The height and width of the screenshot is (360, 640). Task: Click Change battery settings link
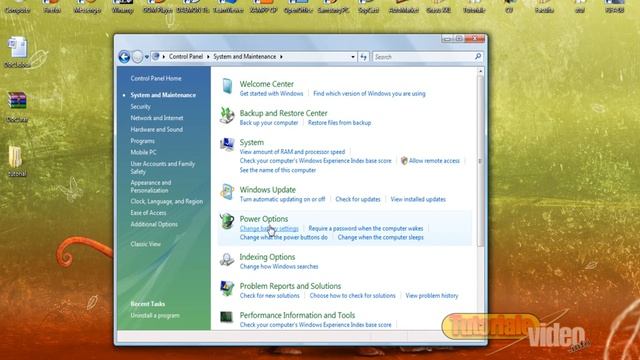pos(269,229)
